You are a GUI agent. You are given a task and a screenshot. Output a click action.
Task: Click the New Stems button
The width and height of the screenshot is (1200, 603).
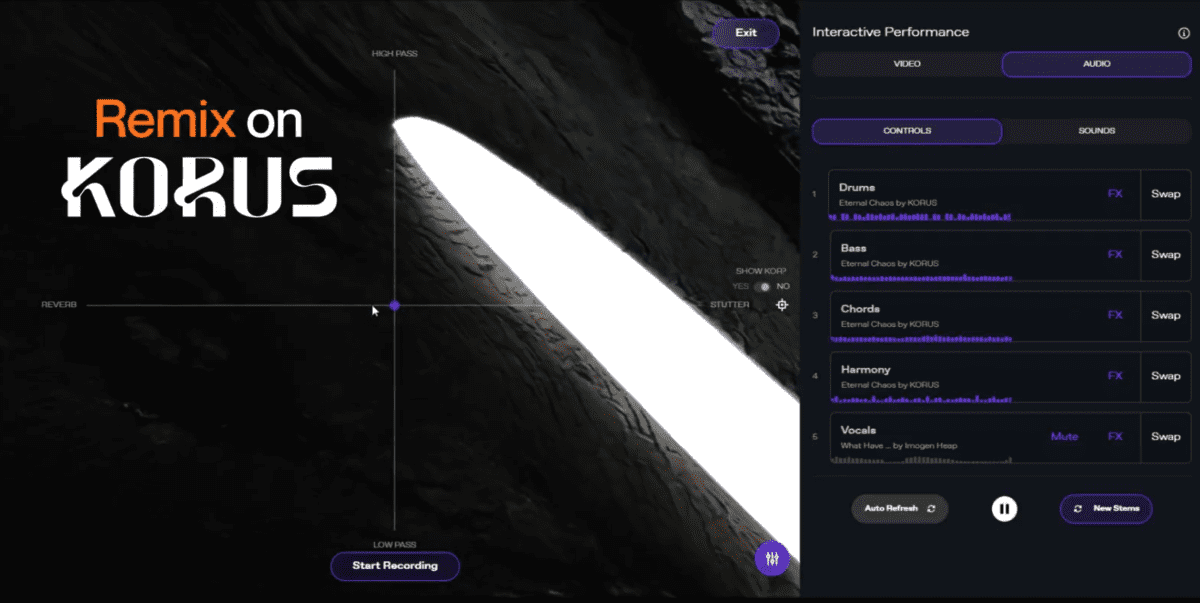(1106, 509)
